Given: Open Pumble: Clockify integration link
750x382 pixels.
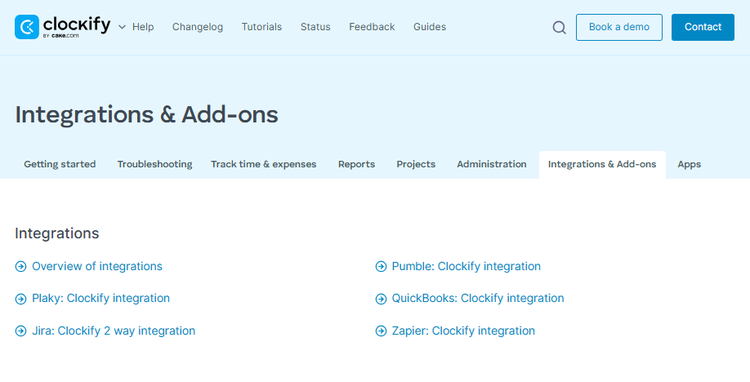Looking at the screenshot, I should [x=466, y=266].
